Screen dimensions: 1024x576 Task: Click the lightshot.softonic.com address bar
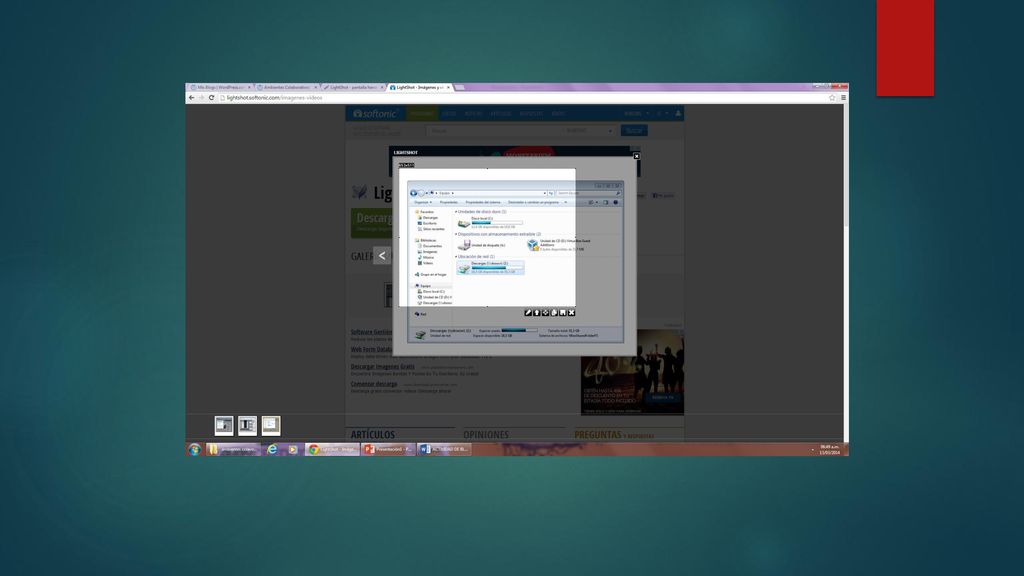[x=522, y=97]
